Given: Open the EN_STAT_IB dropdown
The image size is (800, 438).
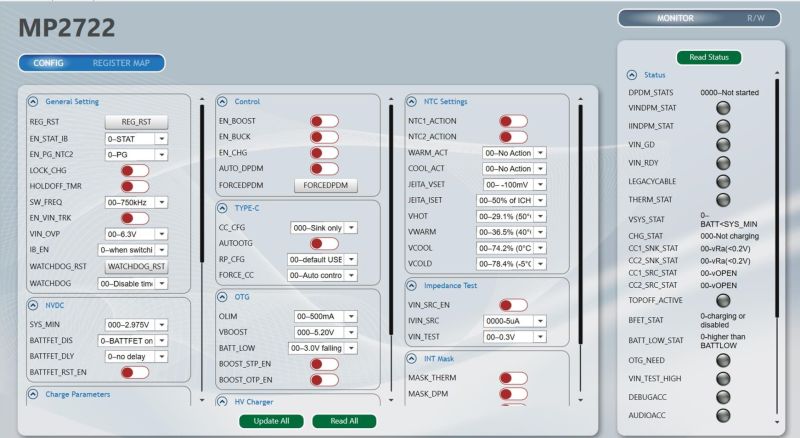Looking at the screenshot, I should (136, 139).
